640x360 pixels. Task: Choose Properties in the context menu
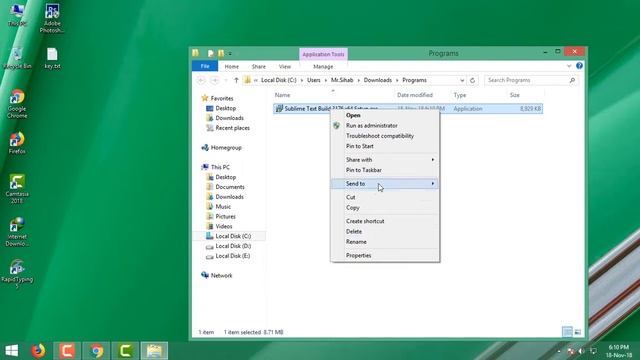385,256
